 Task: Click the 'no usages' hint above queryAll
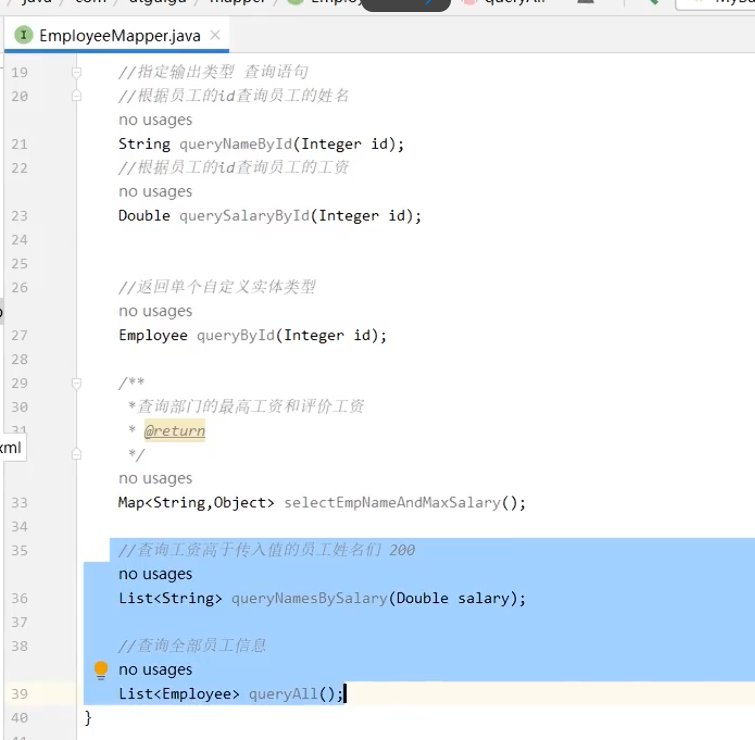click(x=155, y=670)
